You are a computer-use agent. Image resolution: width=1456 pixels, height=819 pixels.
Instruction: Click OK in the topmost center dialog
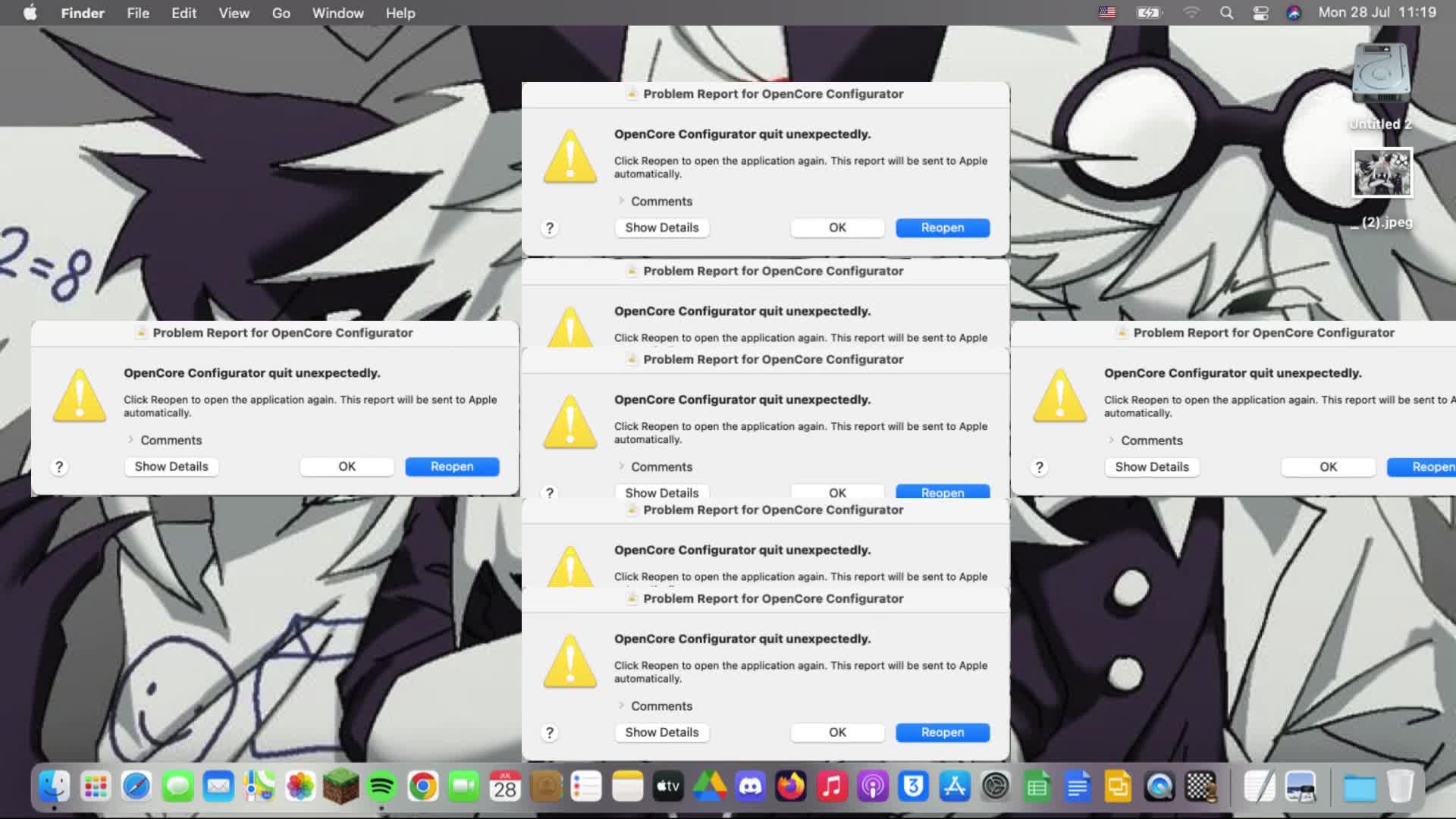[837, 227]
